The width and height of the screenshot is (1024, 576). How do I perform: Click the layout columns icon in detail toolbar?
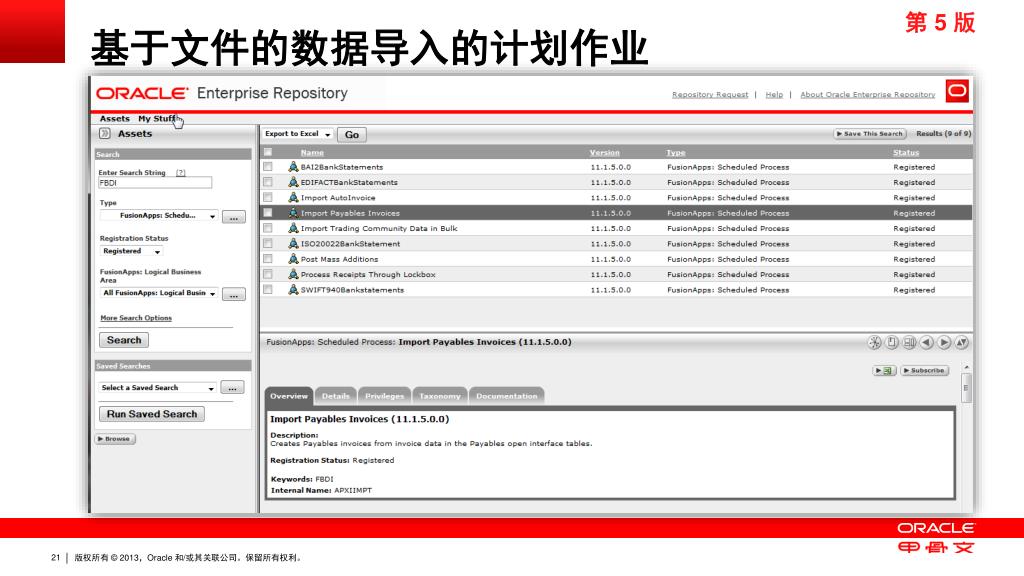[909, 342]
